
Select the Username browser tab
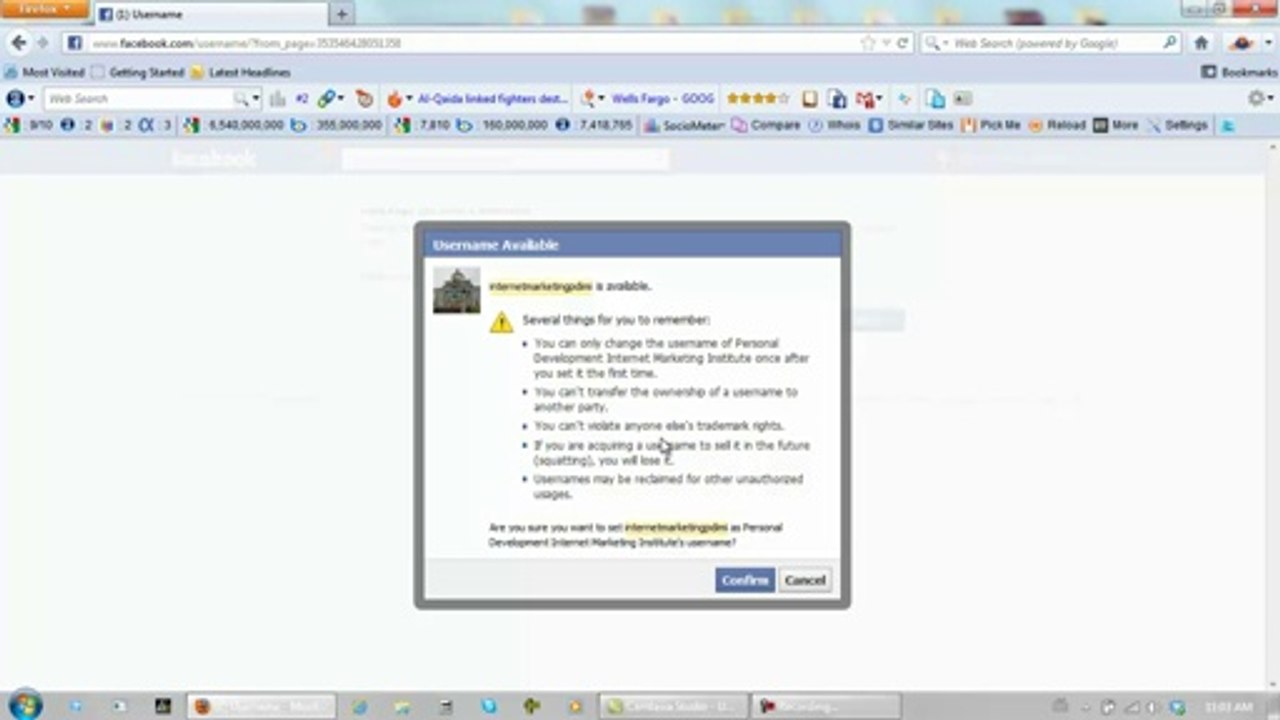coord(210,14)
